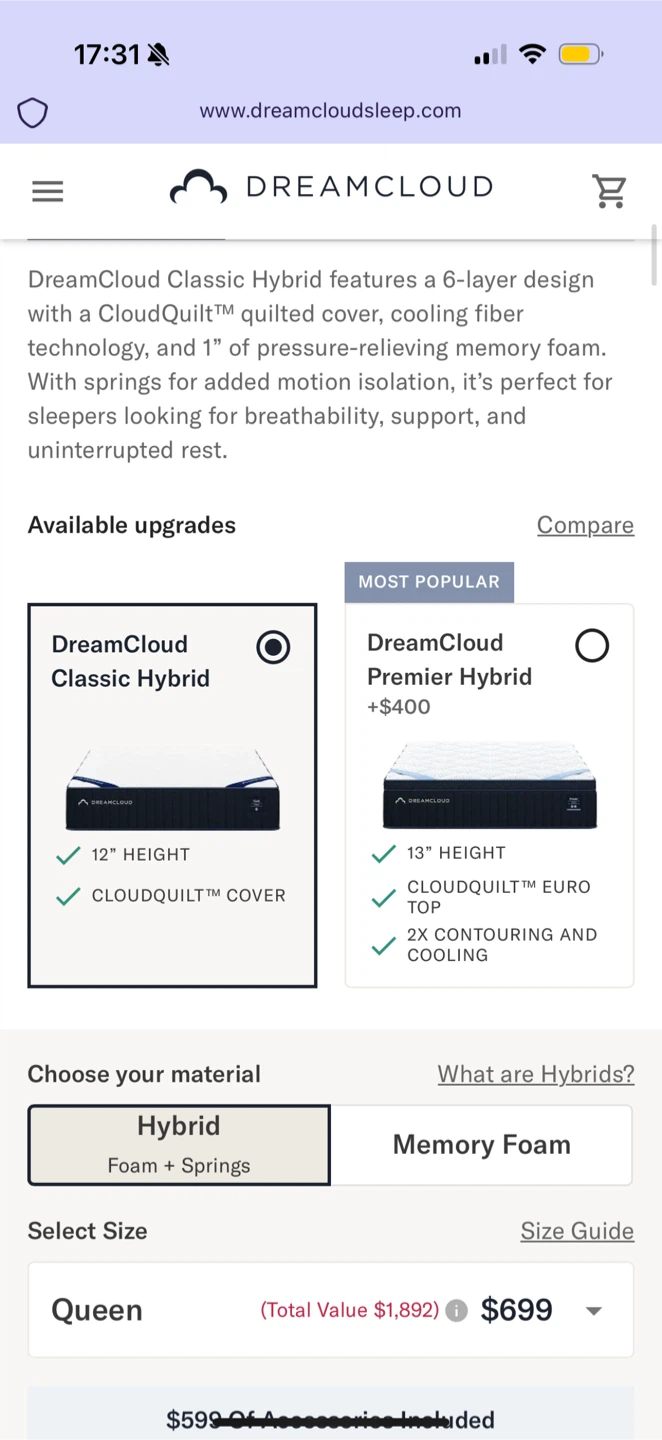662x1440 pixels.
Task: Open the What are Hybrids? link
Action: [535, 1074]
